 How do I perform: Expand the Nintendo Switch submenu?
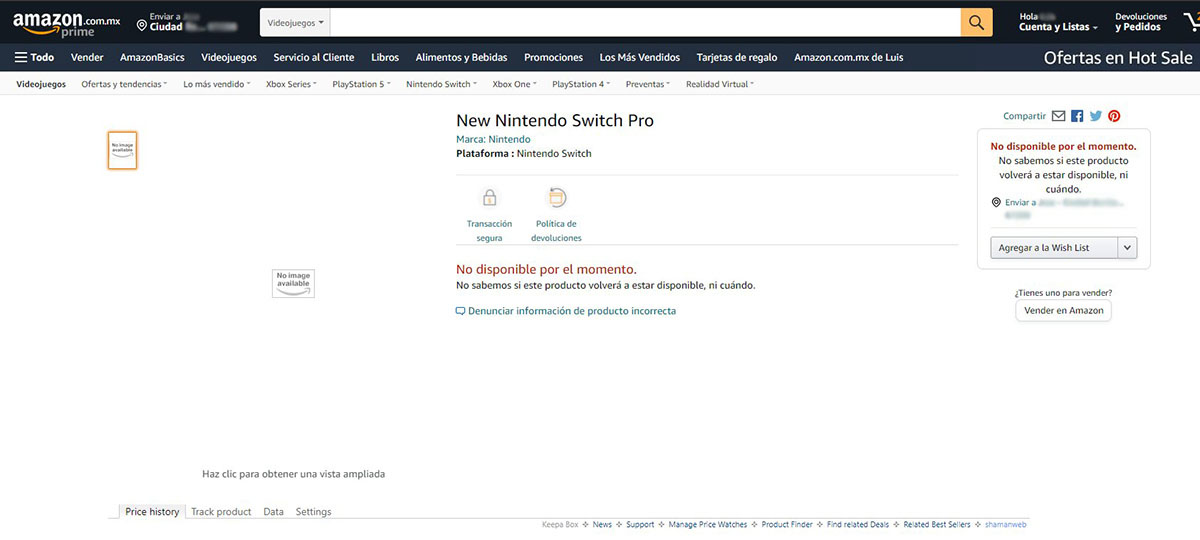(x=441, y=84)
